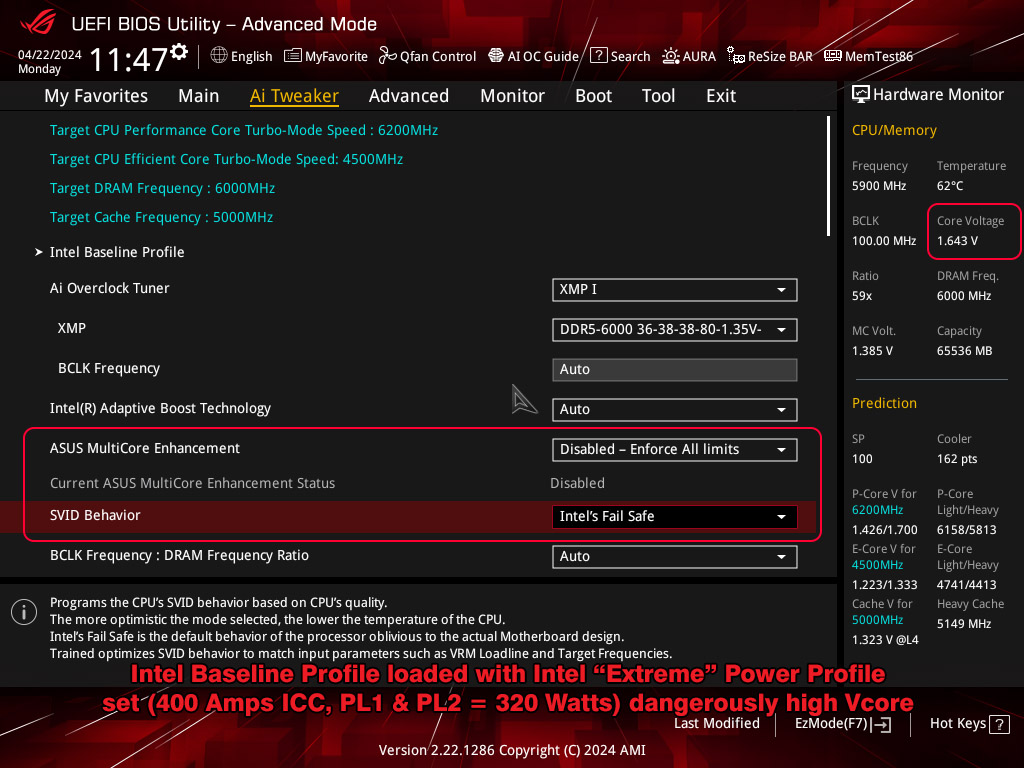This screenshot has height=768, width=1024.
Task: Switch to Tool tab
Action: point(658,96)
